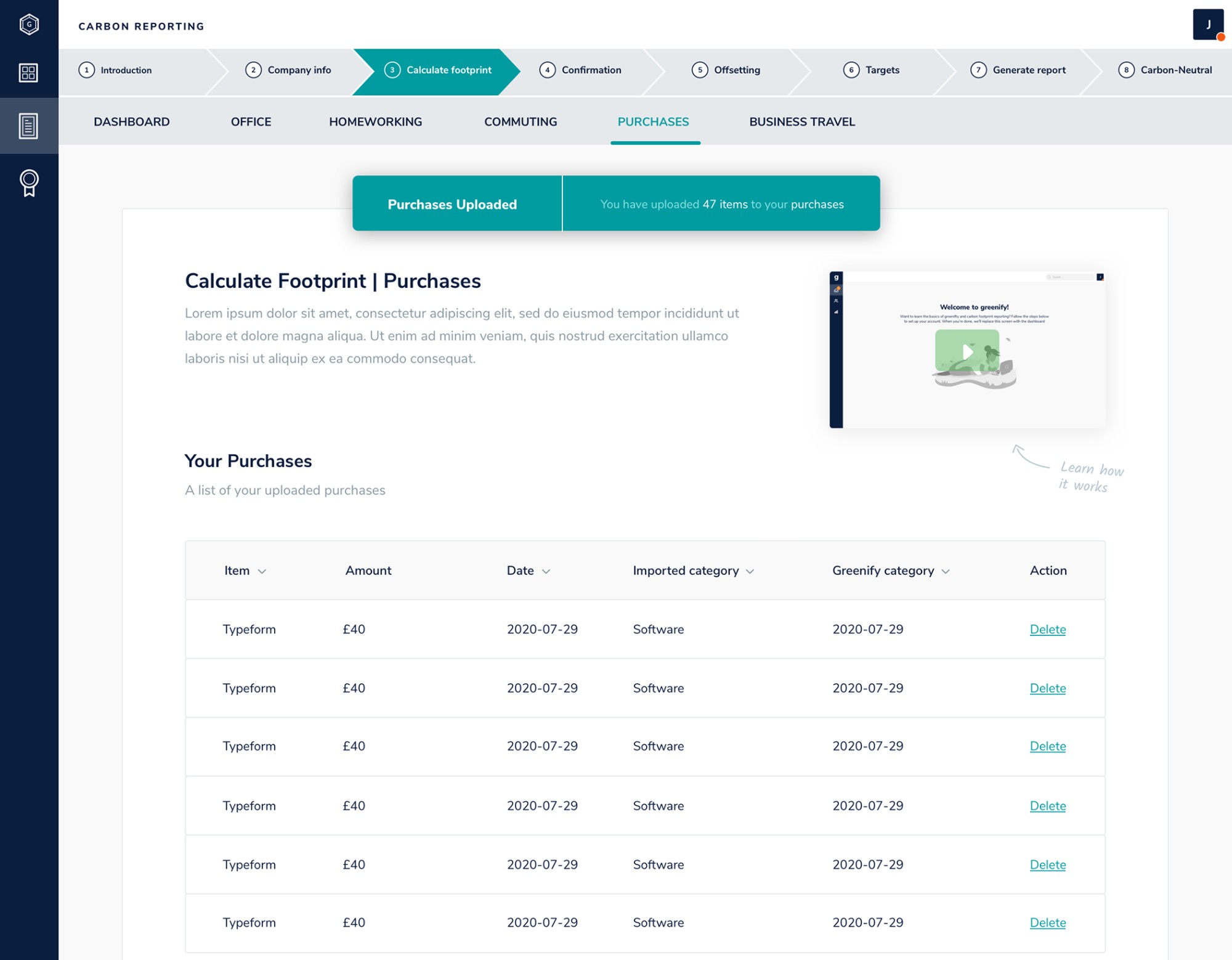Switch to the OFFICE tab
The width and height of the screenshot is (1232, 960).
pos(251,122)
